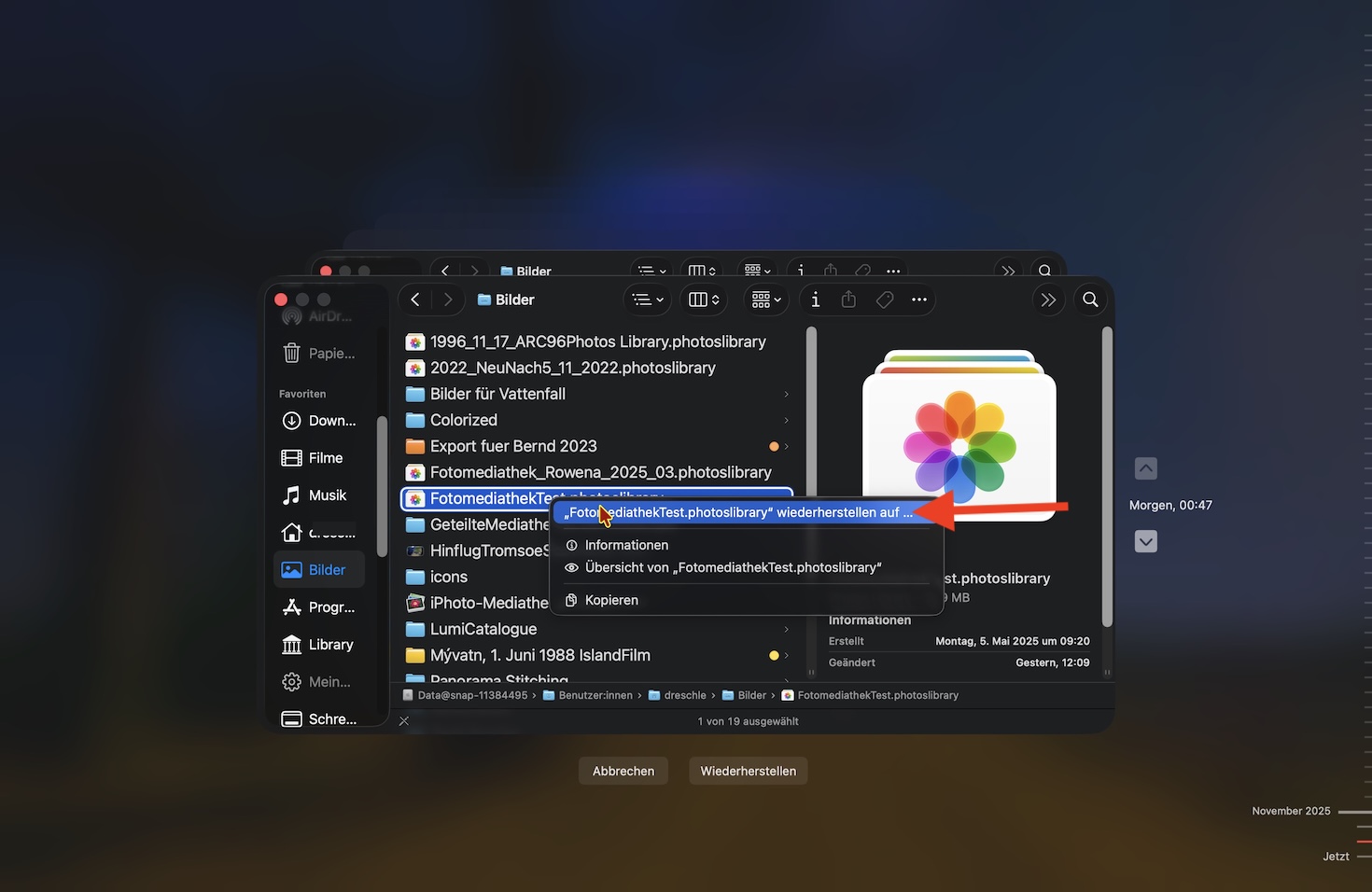Open Filme in the sidebar

point(318,458)
